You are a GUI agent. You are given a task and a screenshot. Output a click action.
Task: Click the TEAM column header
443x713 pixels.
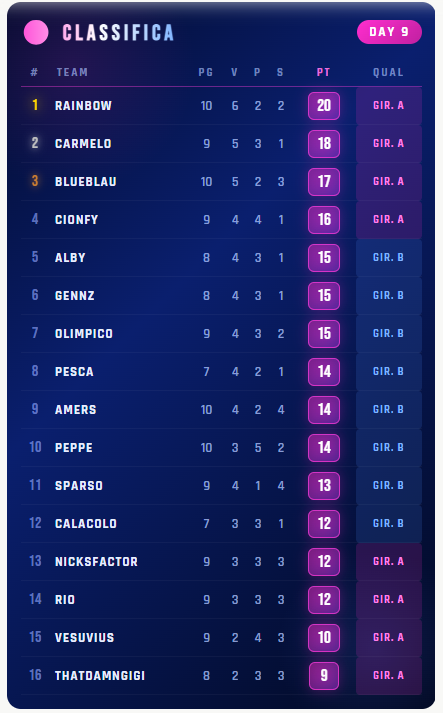click(72, 72)
